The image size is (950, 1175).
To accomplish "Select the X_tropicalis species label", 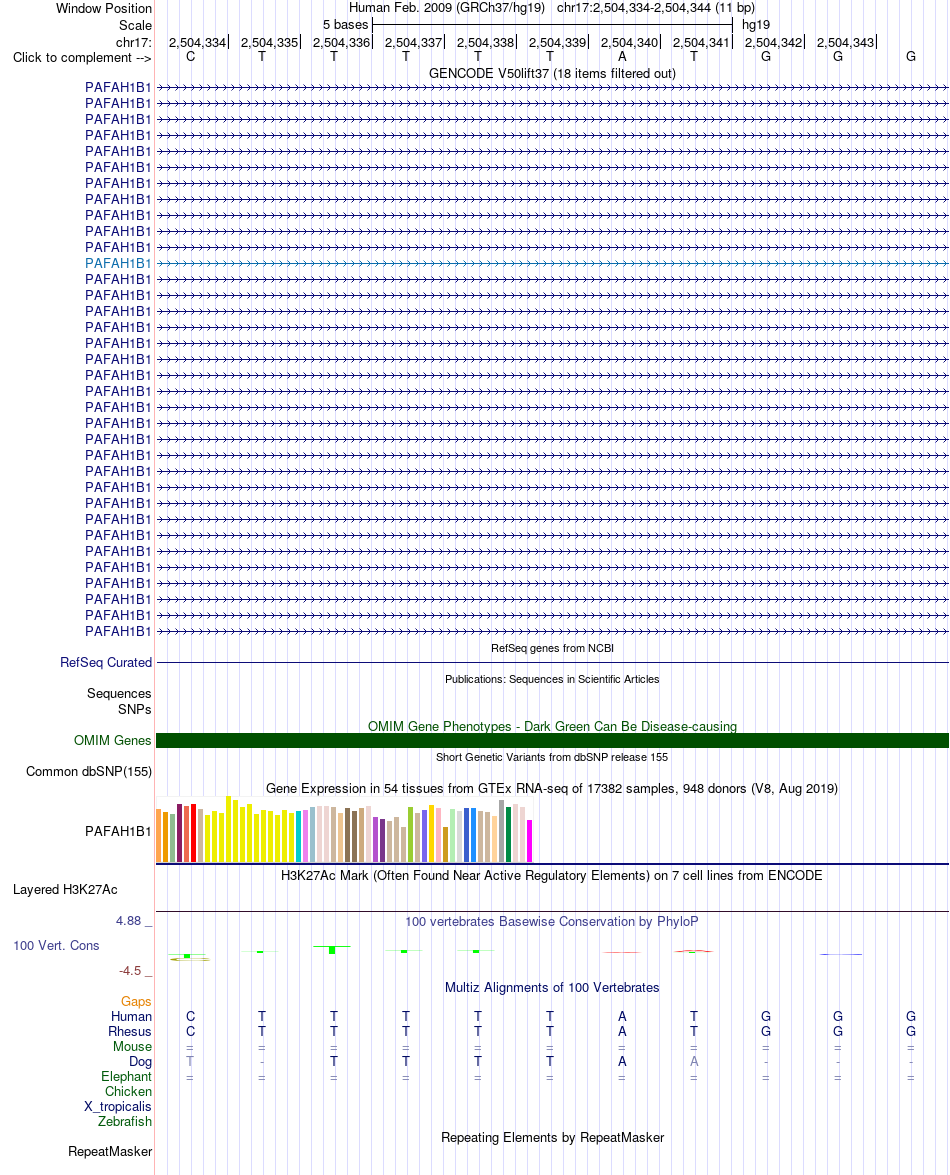I will pyautogui.click(x=118, y=1106).
